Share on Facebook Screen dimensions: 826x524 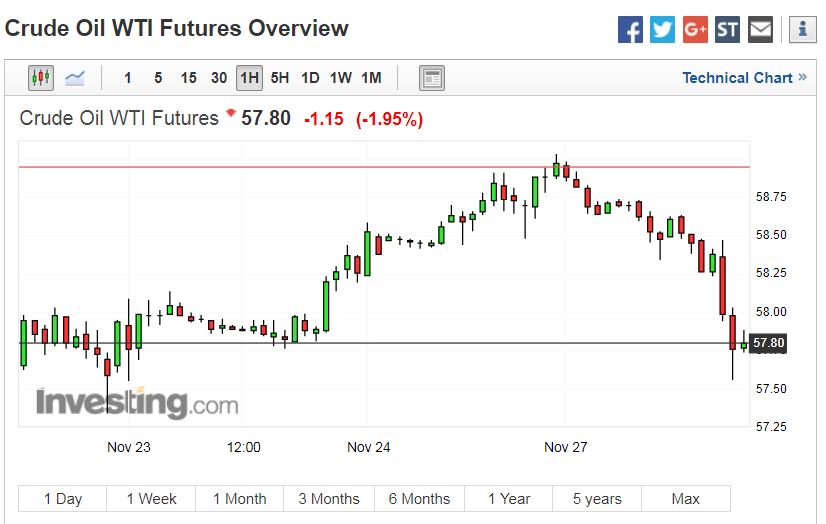coord(630,29)
